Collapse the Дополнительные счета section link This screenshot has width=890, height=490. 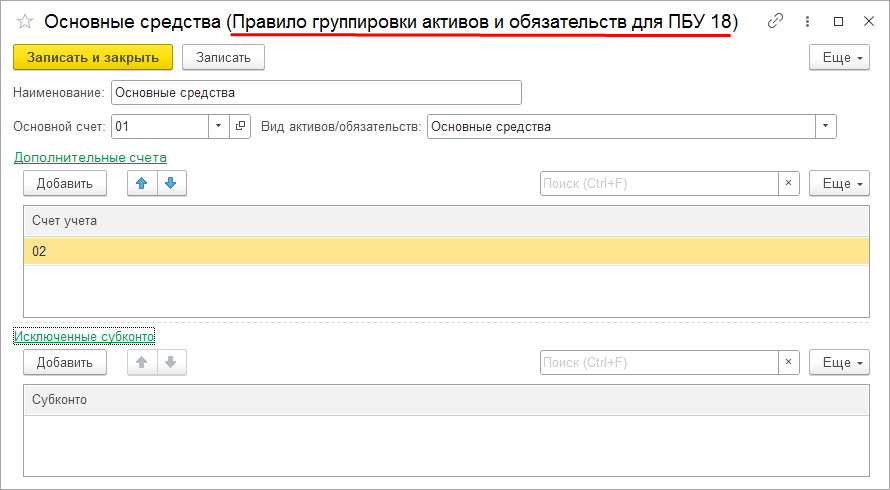click(90, 157)
